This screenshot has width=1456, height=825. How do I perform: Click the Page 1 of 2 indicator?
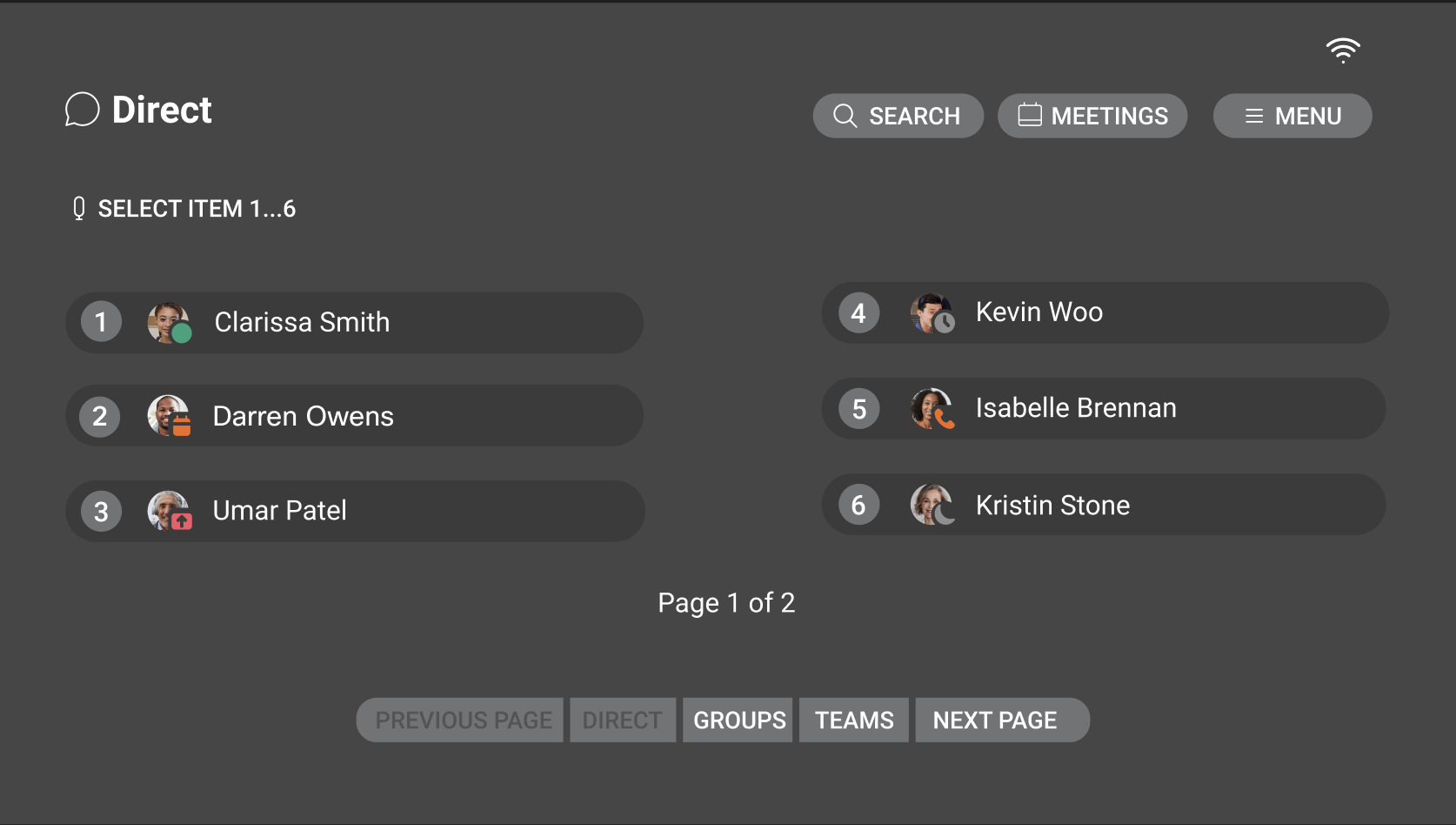(726, 603)
